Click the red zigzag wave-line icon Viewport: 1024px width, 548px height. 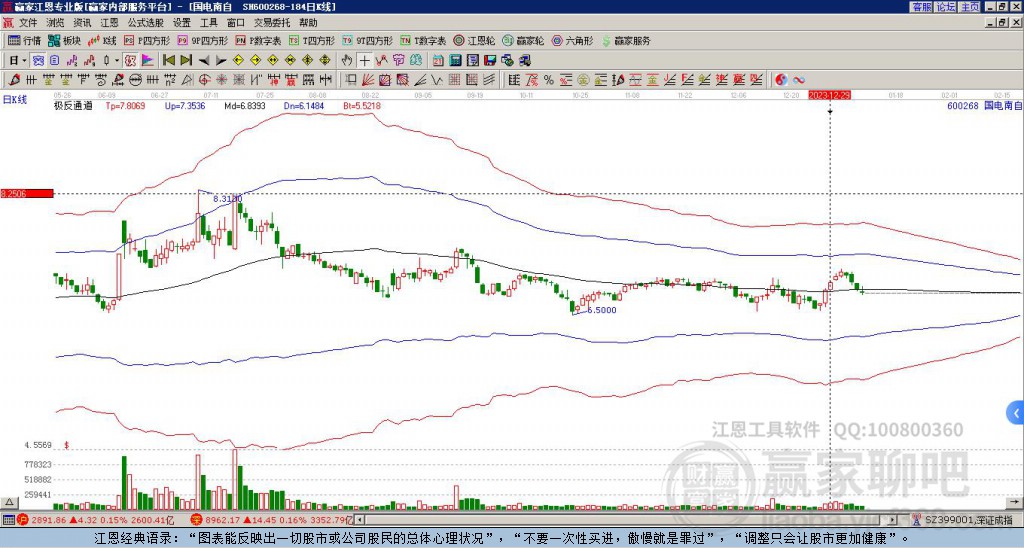pyautogui.click(x=381, y=61)
